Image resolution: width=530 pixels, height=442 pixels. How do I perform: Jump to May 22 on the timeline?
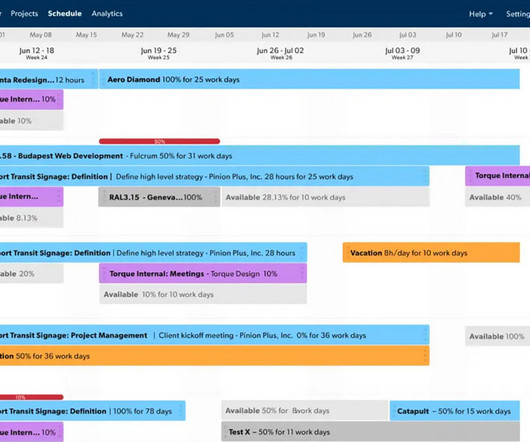(x=132, y=35)
